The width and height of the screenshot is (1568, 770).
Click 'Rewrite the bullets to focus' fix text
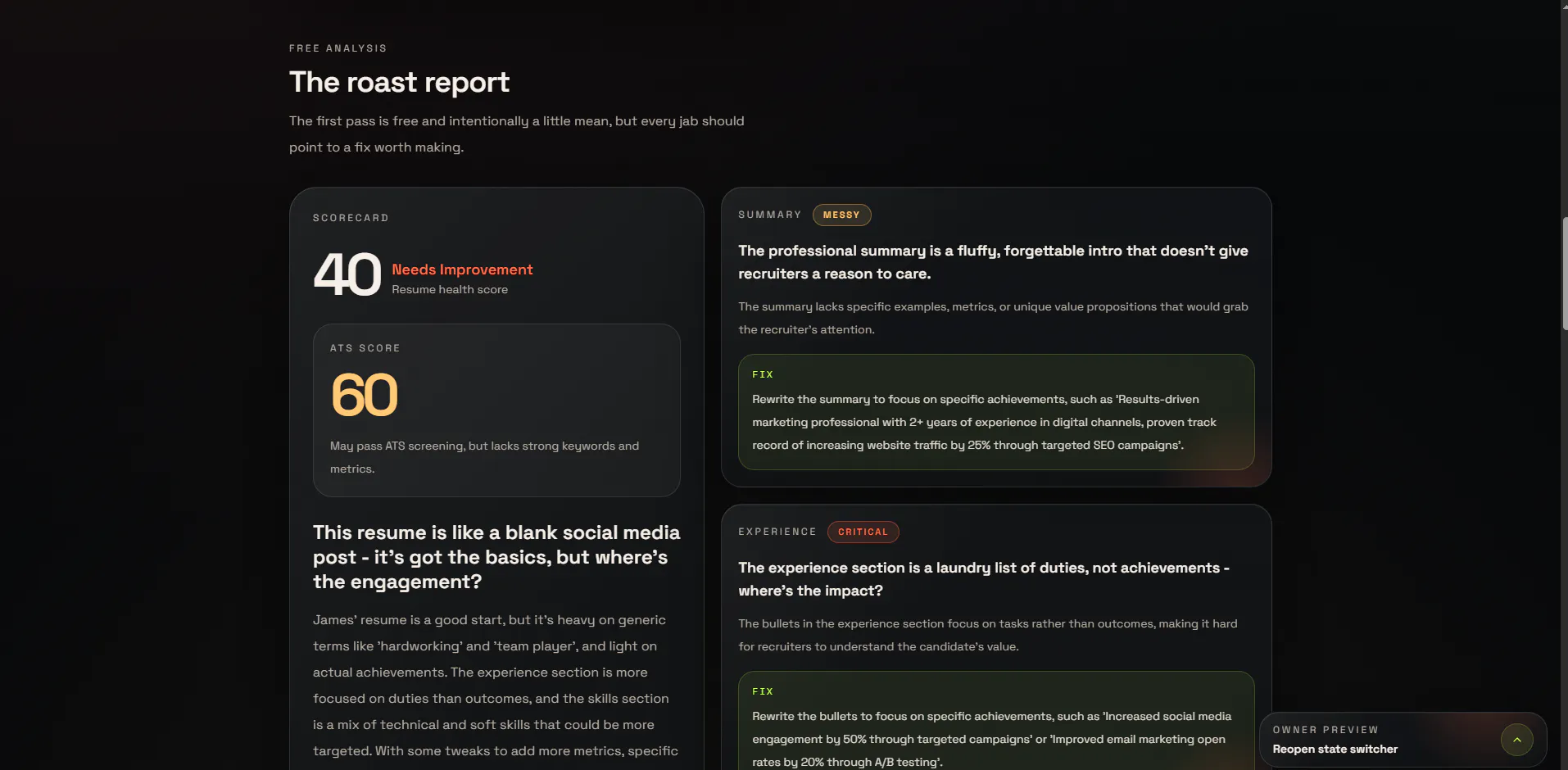click(x=991, y=739)
